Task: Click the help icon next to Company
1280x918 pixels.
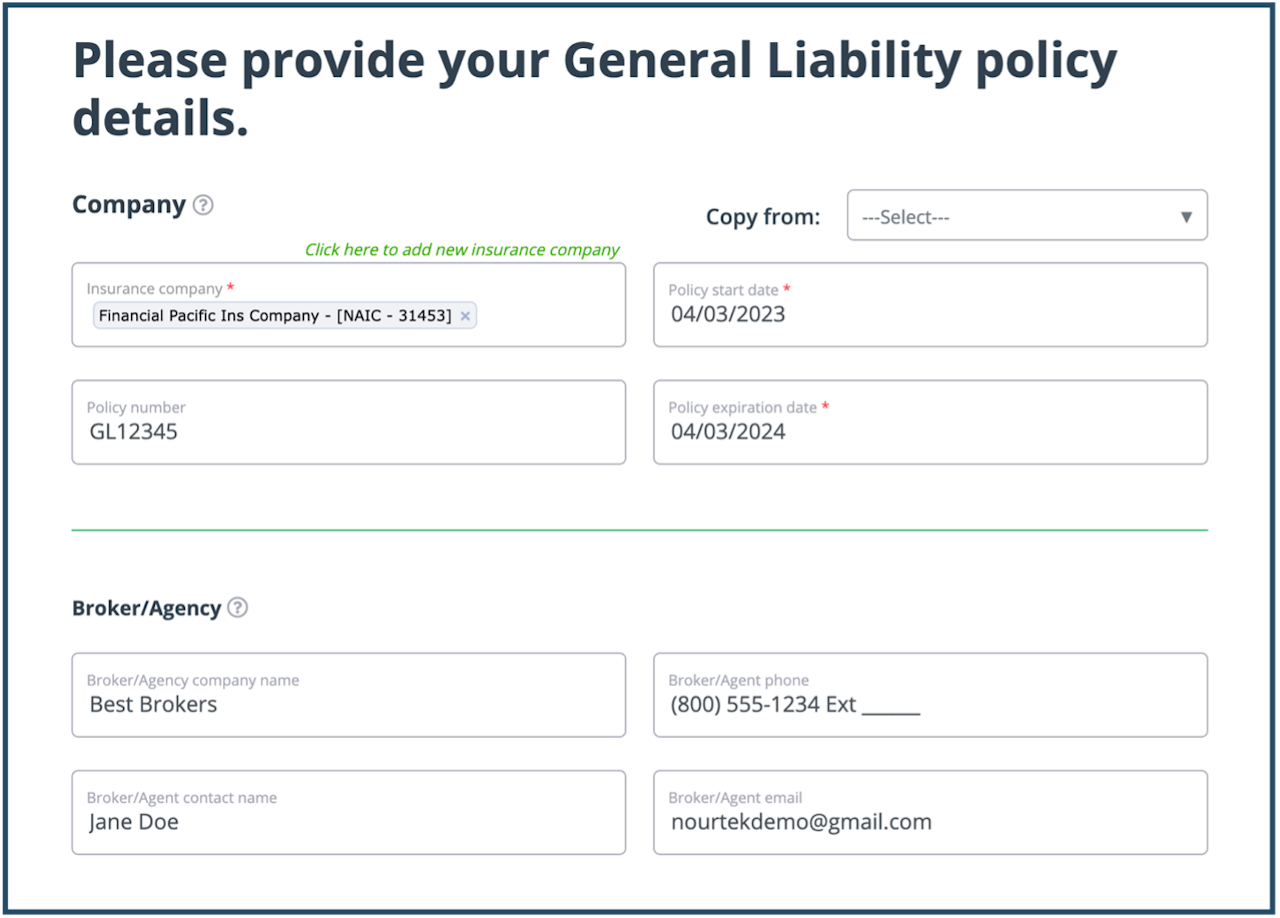Action: [203, 205]
